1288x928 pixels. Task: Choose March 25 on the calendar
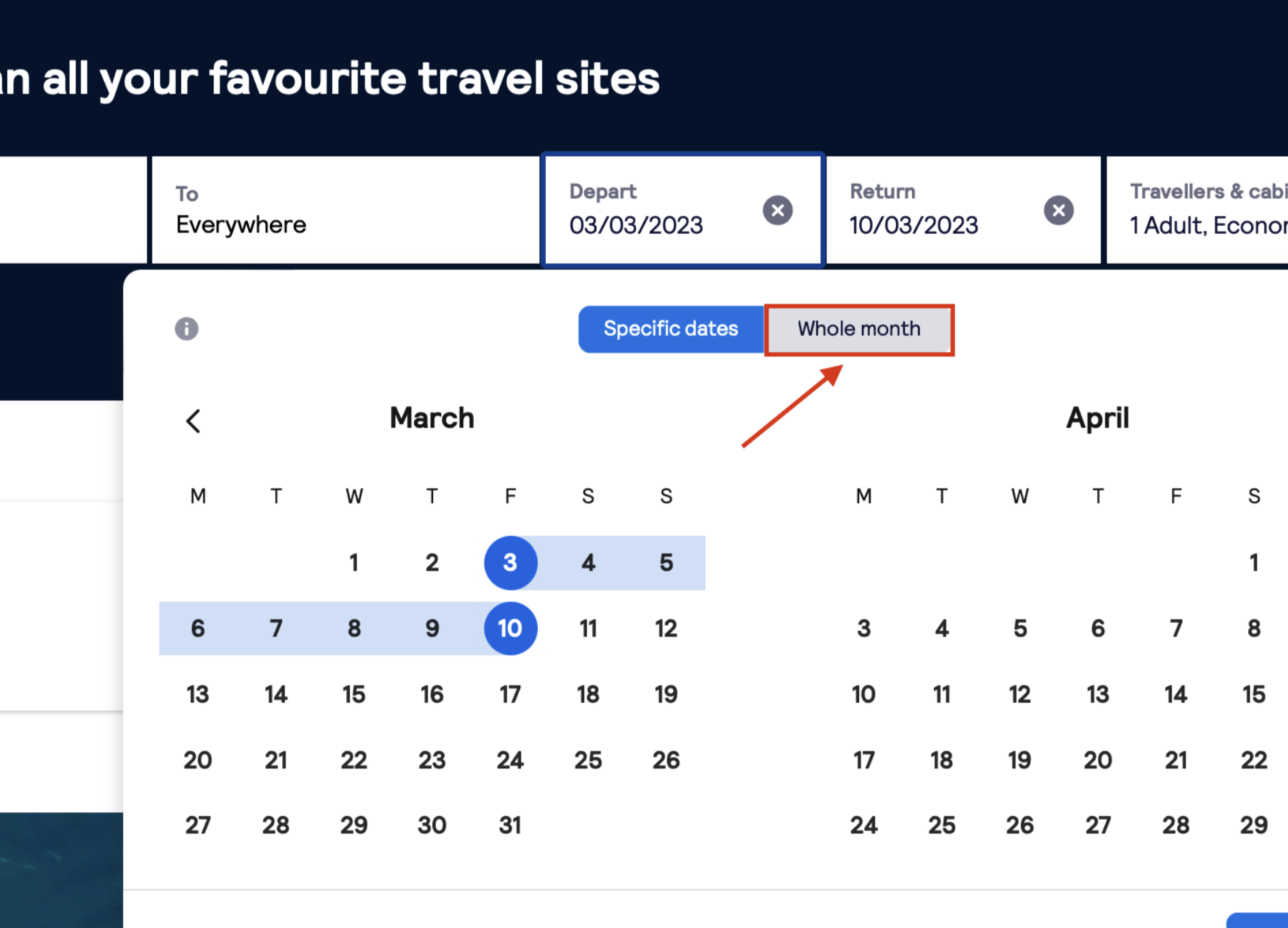click(588, 761)
